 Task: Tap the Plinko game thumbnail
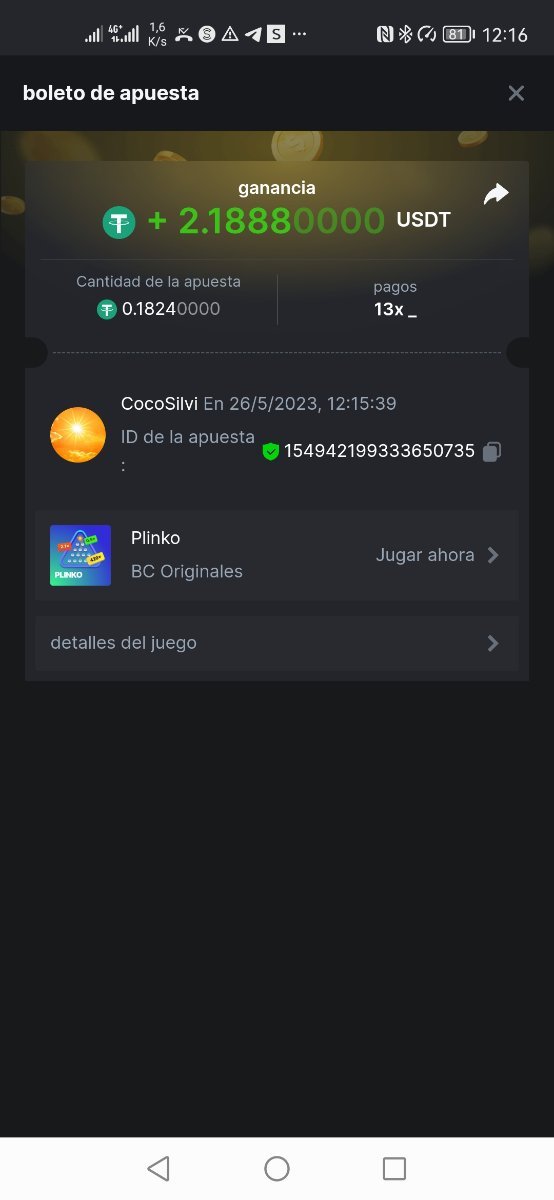(x=80, y=556)
